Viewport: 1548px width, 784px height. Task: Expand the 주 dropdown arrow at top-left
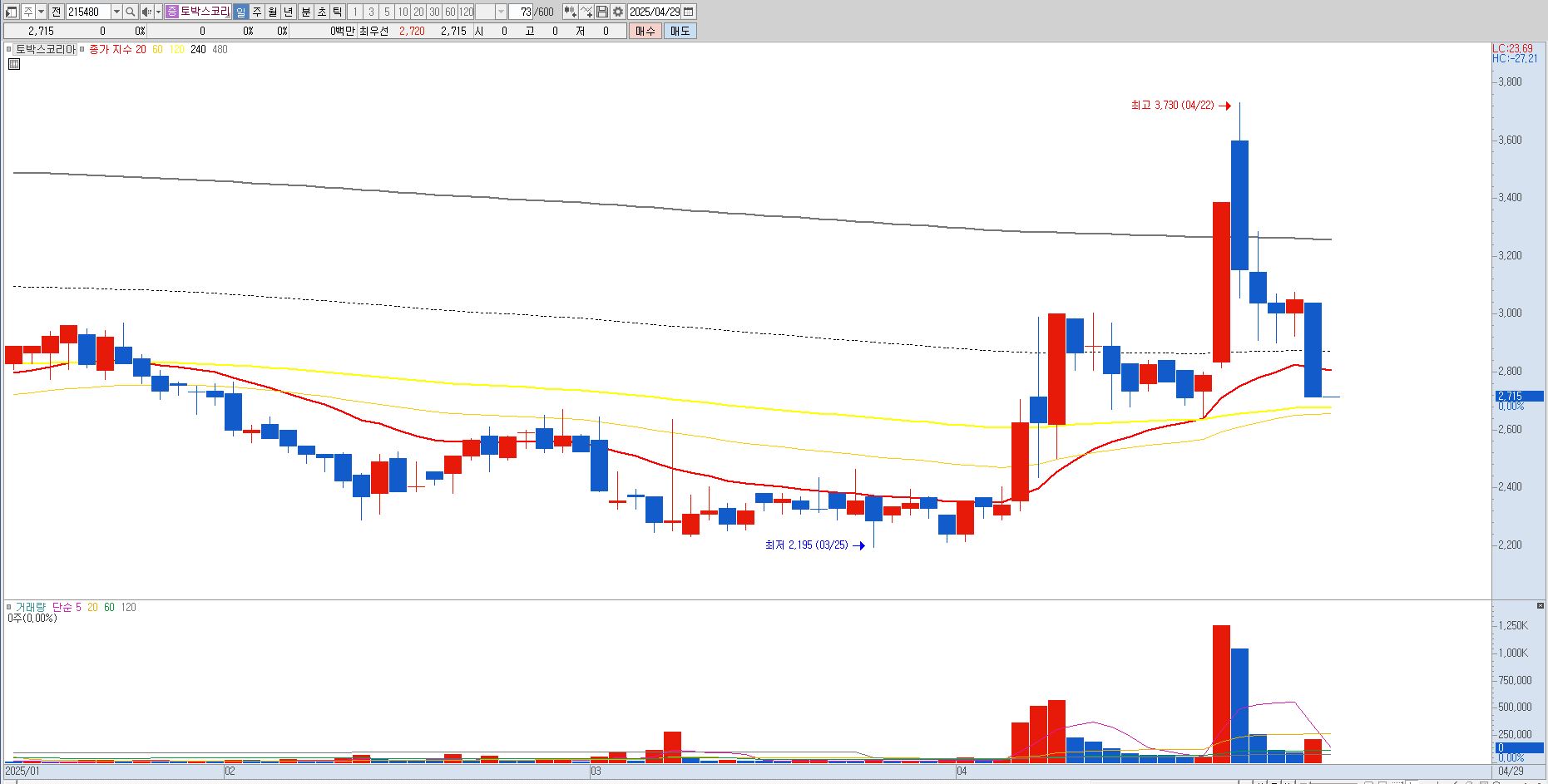[41, 12]
